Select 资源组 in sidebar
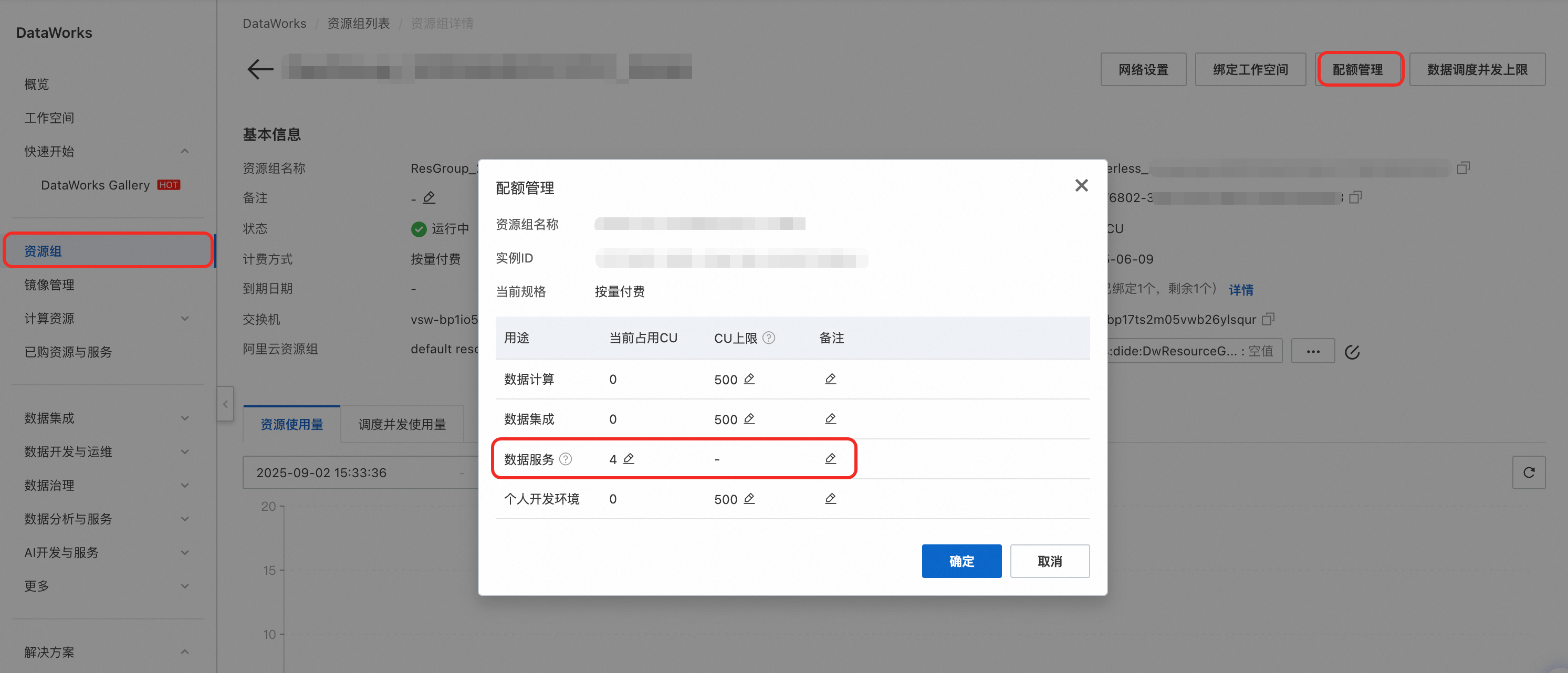1568x673 pixels. point(108,251)
